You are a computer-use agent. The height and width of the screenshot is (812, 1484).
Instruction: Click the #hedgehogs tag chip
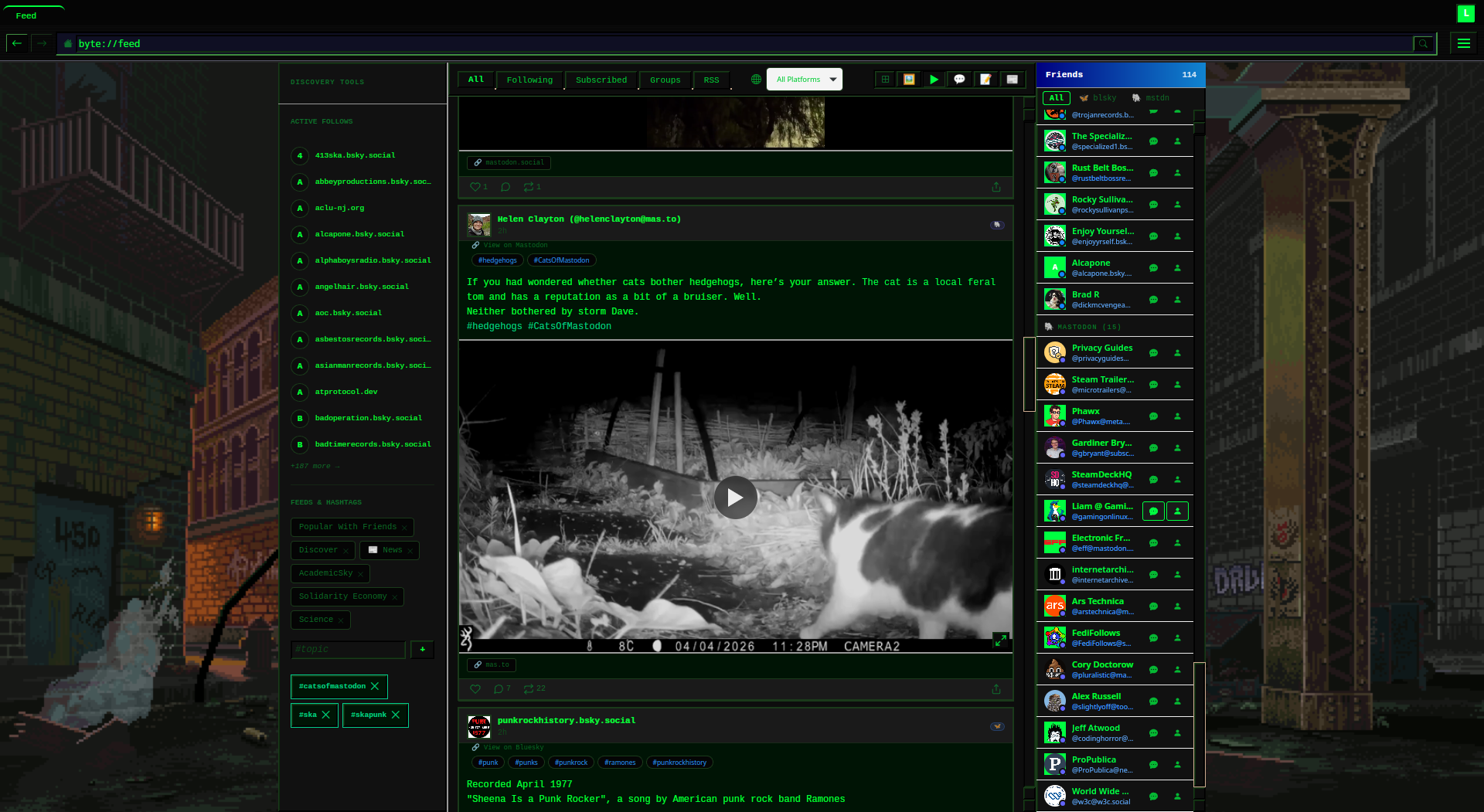(497, 260)
